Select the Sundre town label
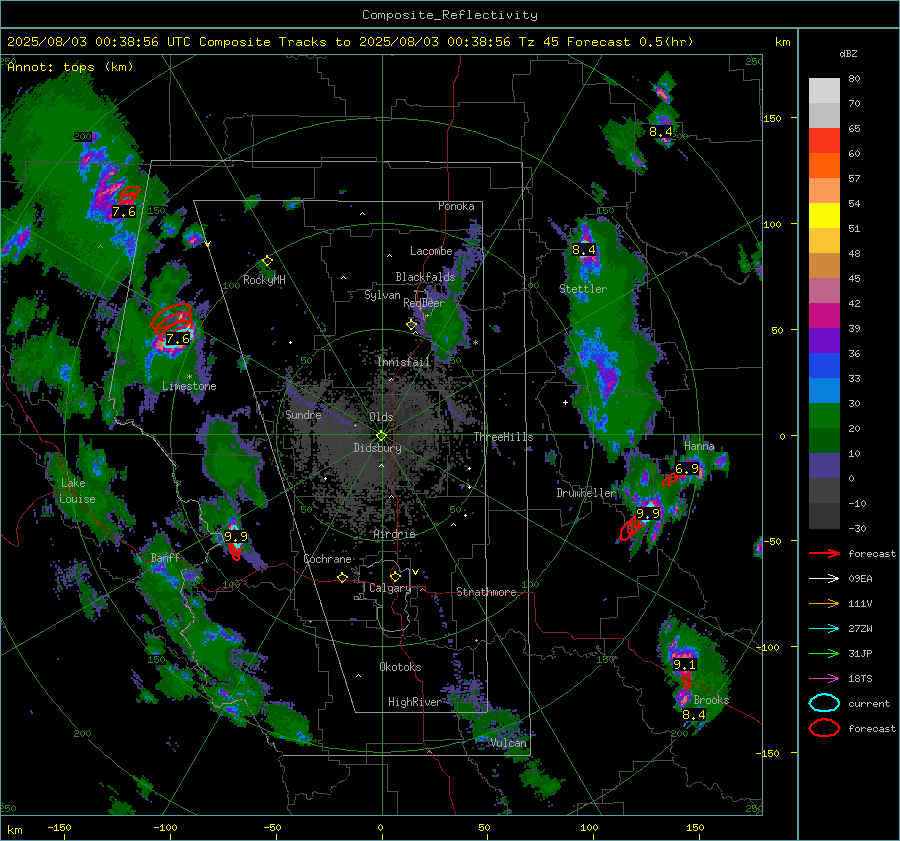 [303, 414]
